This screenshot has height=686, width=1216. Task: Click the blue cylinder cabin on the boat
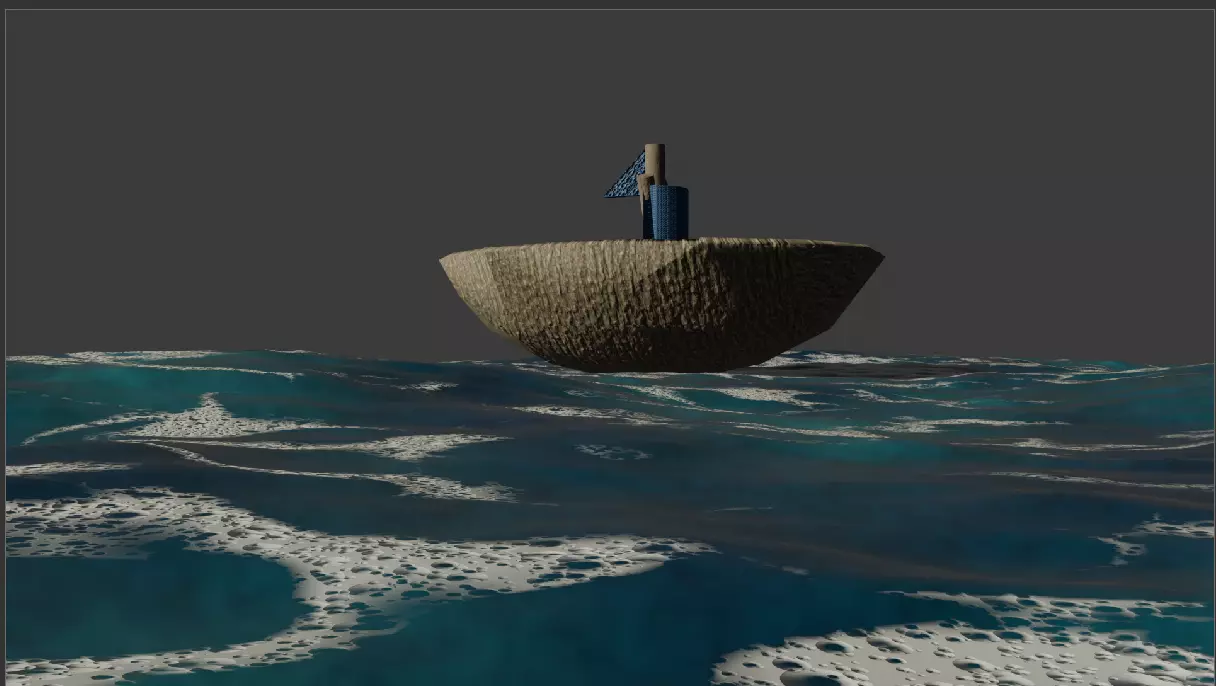tap(669, 212)
